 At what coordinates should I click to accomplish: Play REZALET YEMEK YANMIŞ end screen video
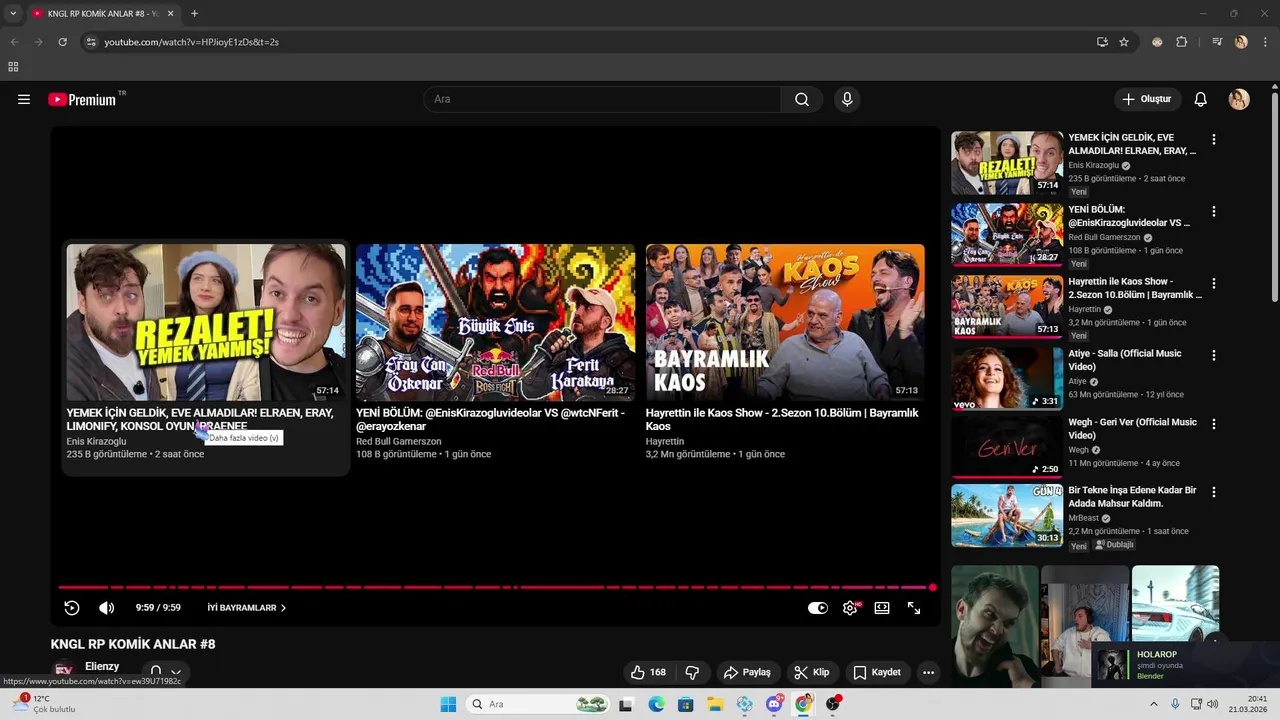(x=206, y=322)
